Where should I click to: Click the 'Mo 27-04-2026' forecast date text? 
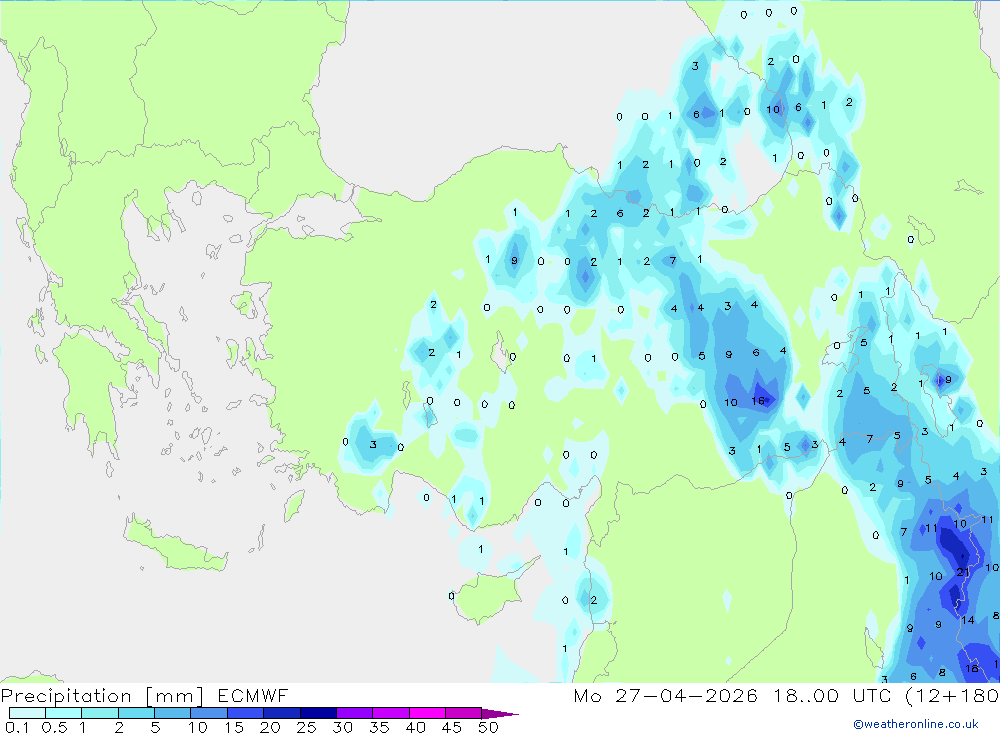coord(665,695)
